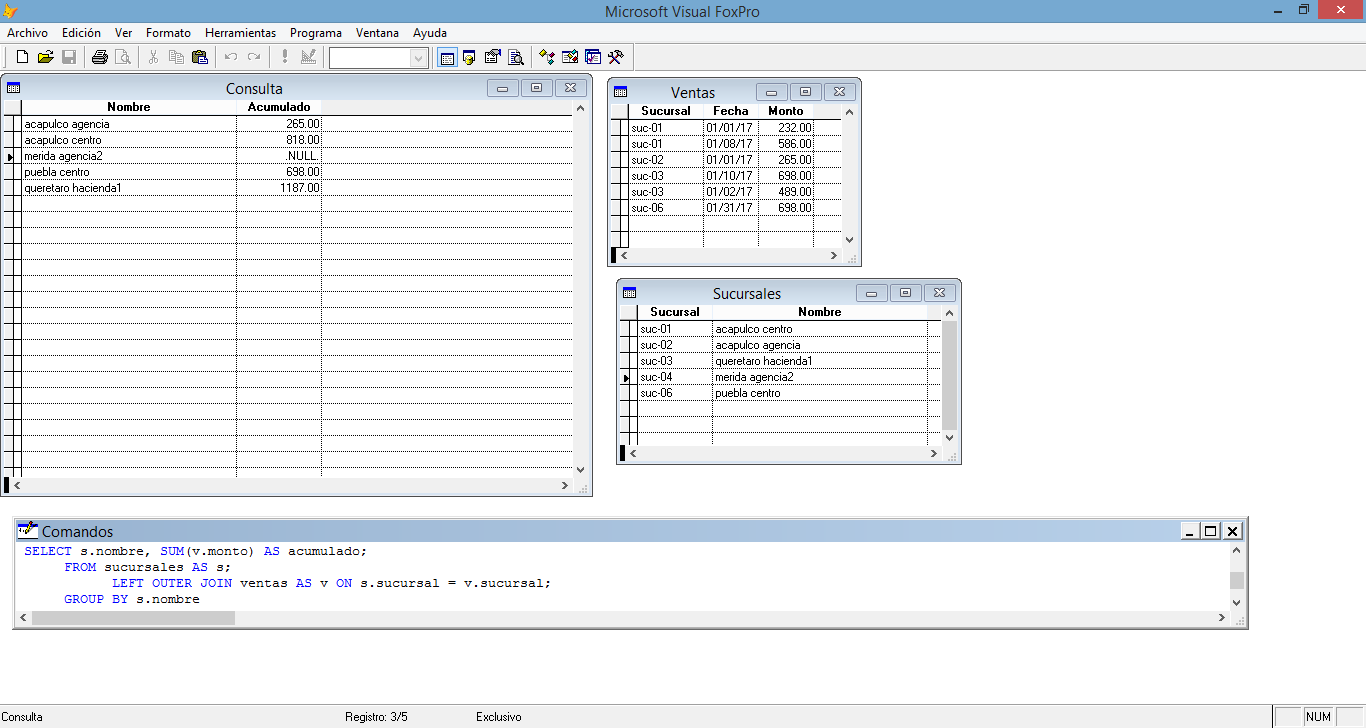Click the Consulta window table icon

13,88
